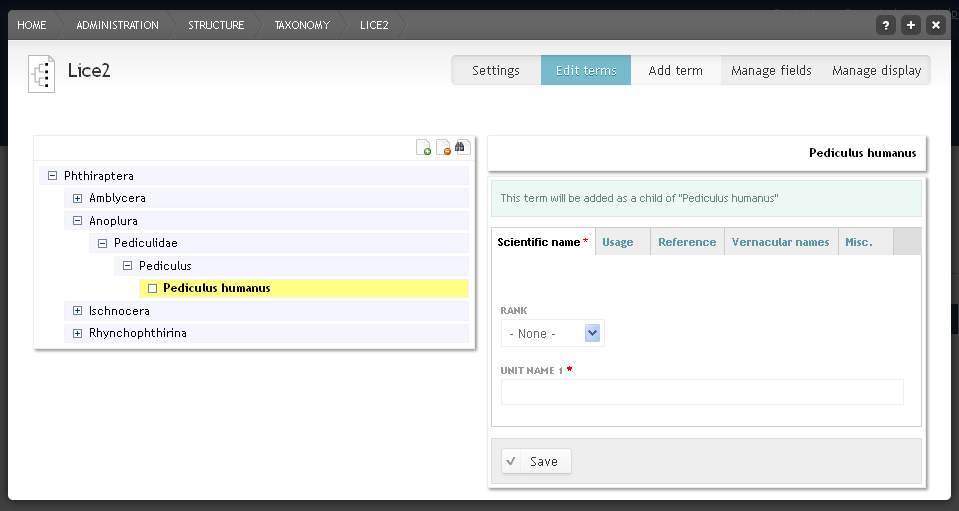Select the Vernacular names form tab
This screenshot has width=959, height=511.
pos(781,242)
